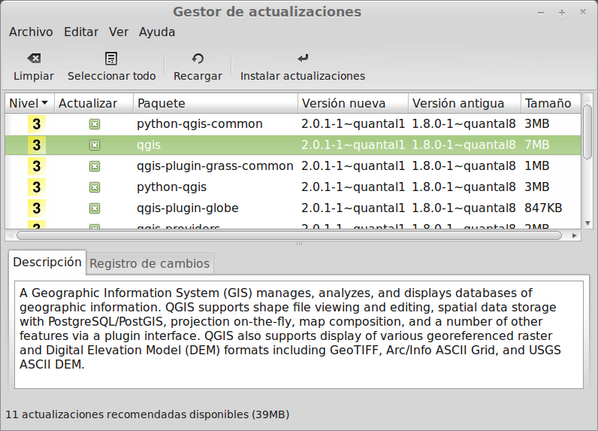
Task: Click the Instalar actualizaciones icon
Action: (303, 58)
